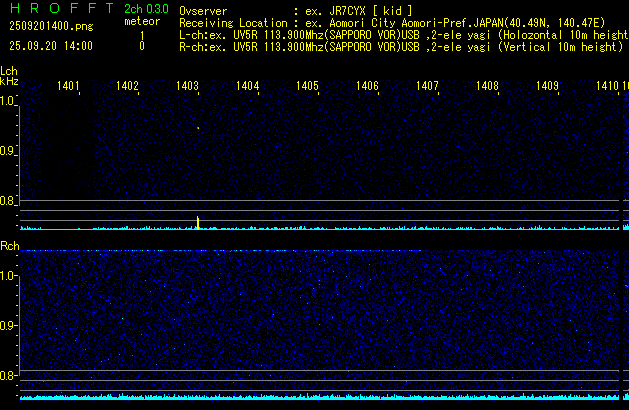This screenshot has width=629, height=410.
Task: Select the 1403 time tick label
Action: 188,86
